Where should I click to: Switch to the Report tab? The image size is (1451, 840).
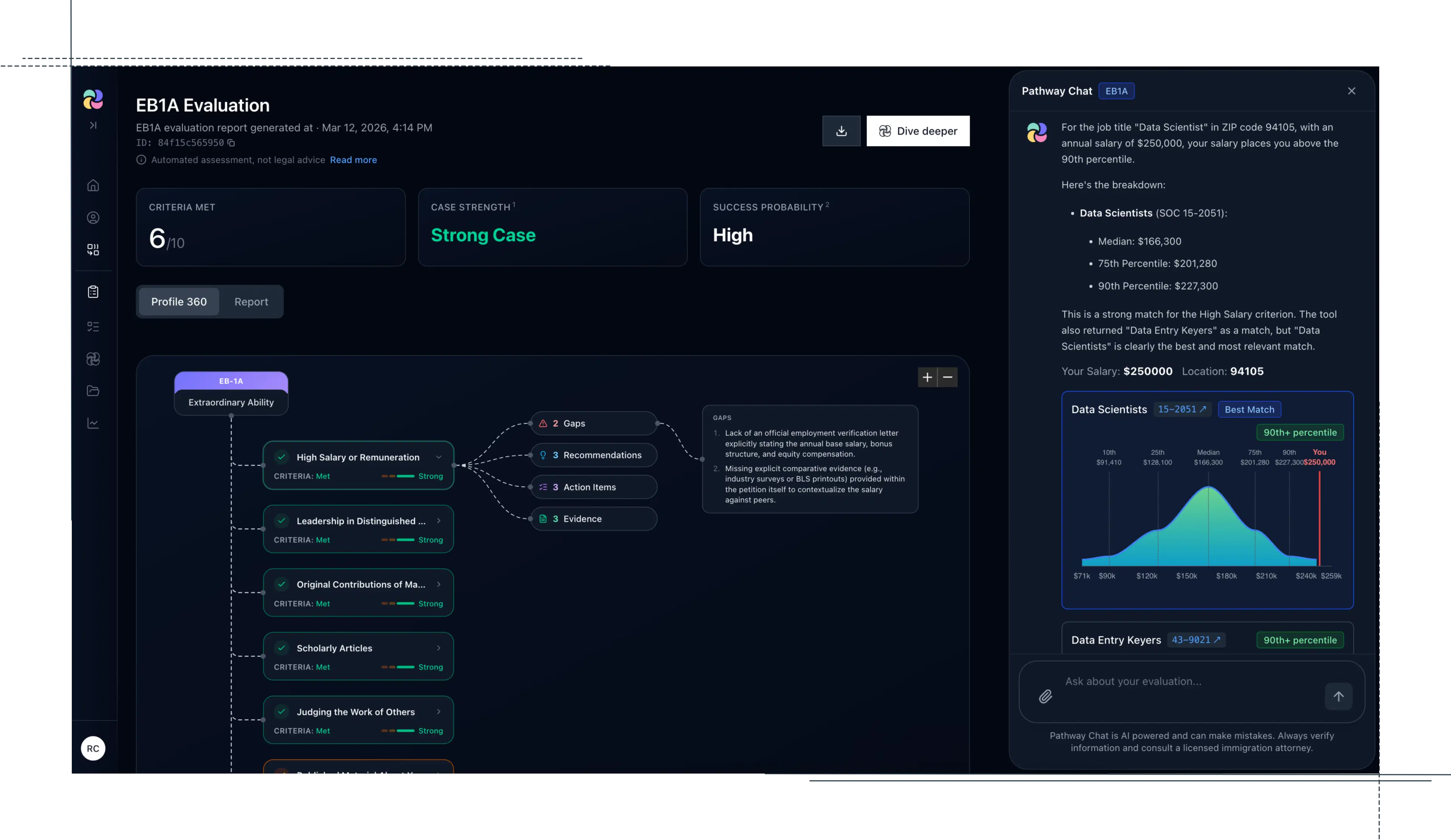tap(251, 302)
